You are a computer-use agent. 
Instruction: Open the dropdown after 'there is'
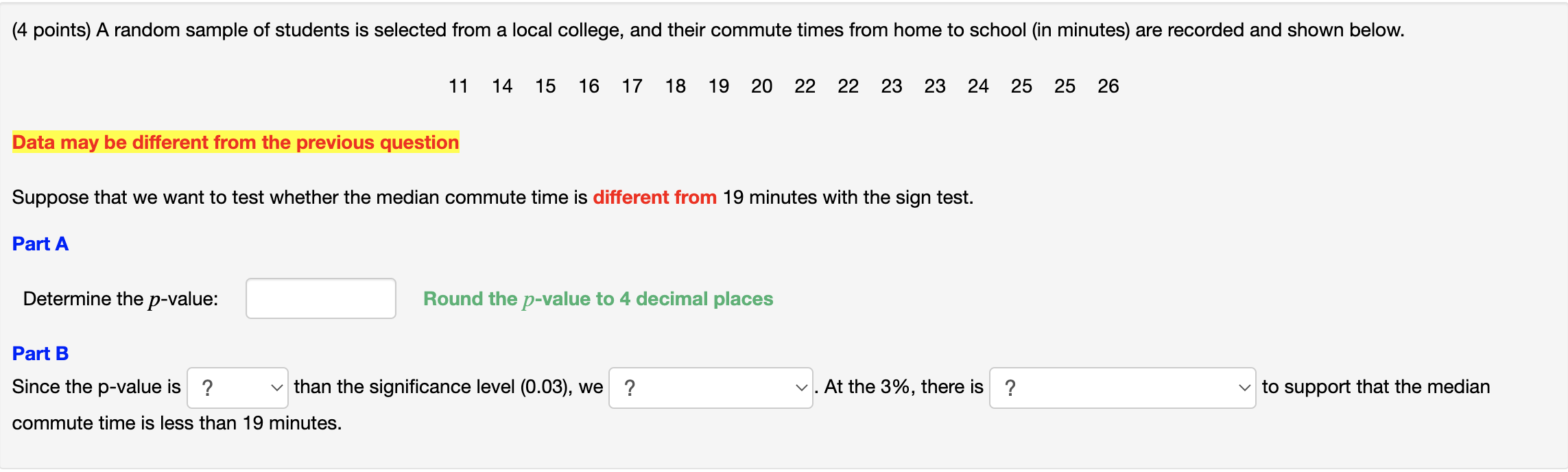(1121, 388)
